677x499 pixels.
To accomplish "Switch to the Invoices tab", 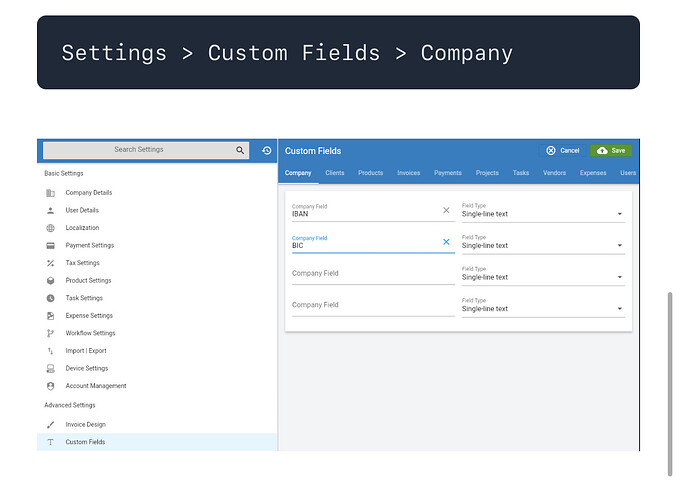I will [408, 173].
